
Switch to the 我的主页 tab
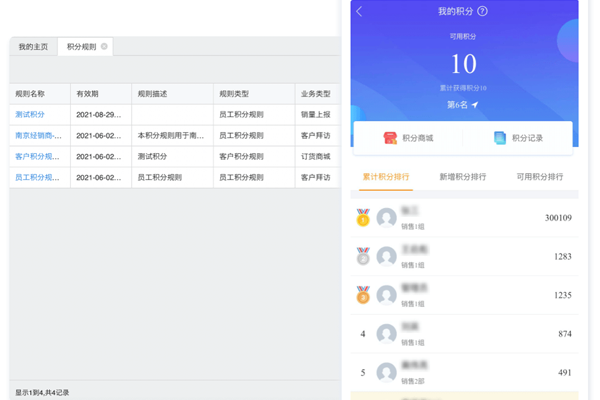tap(33, 47)
